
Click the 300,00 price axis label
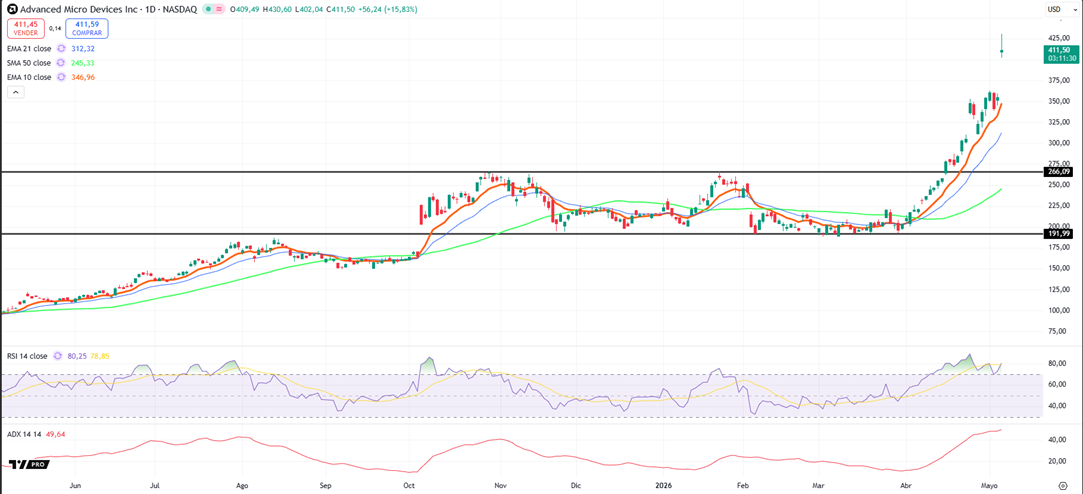[x=1060, y=143]
